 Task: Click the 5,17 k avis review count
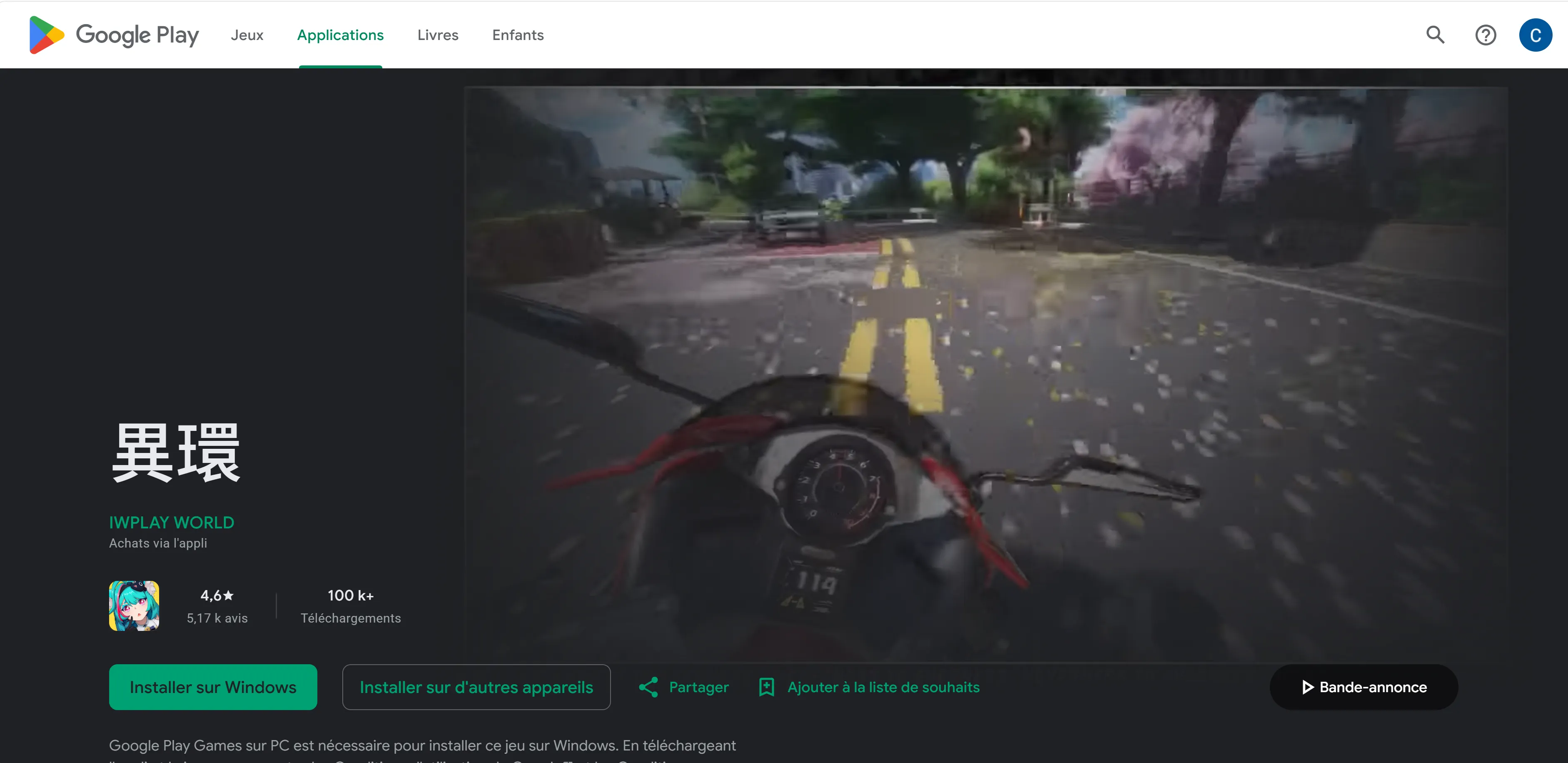(x=217, y=618)
